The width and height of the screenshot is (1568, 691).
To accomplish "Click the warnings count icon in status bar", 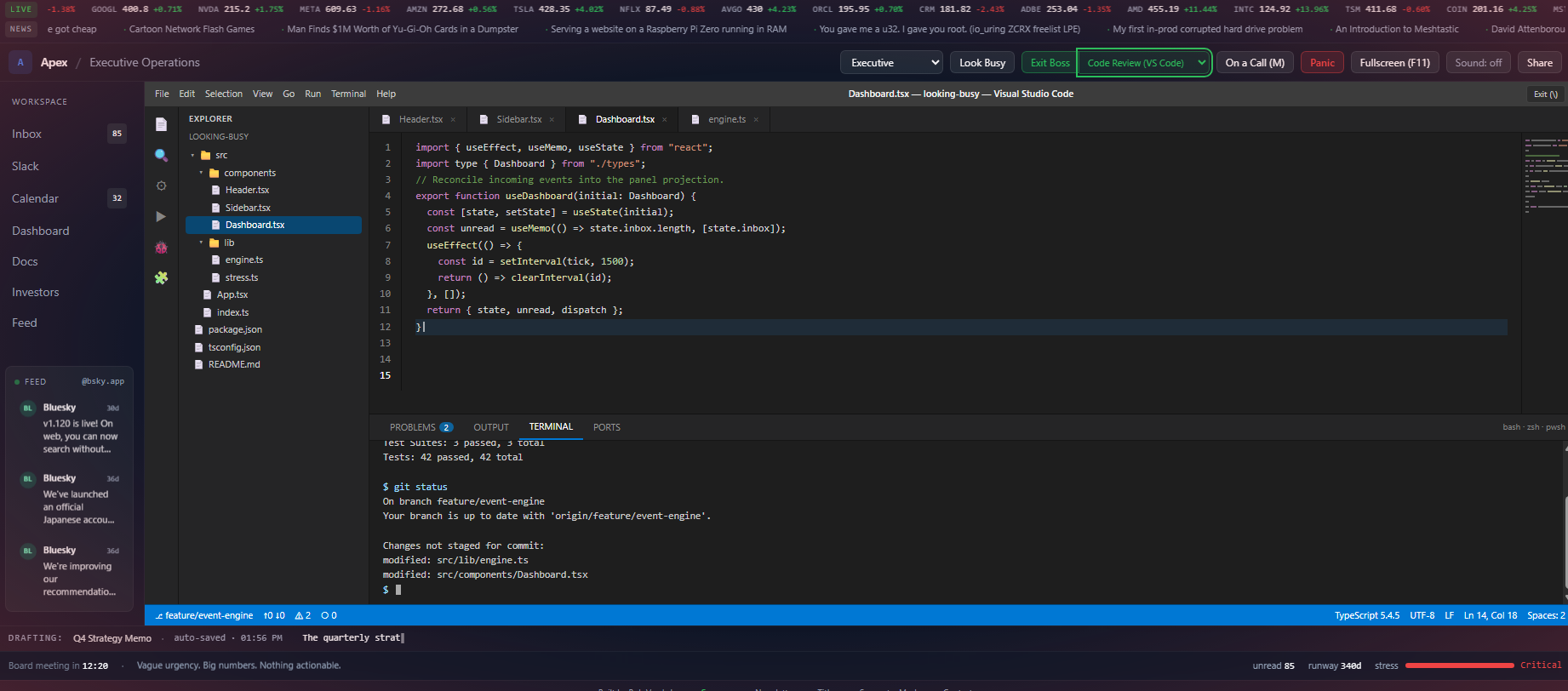I will click(x=303, y=615).
